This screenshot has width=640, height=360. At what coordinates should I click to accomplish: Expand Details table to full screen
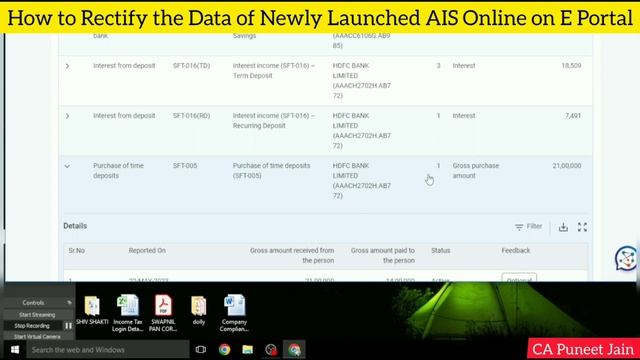[x=582, y=227]
